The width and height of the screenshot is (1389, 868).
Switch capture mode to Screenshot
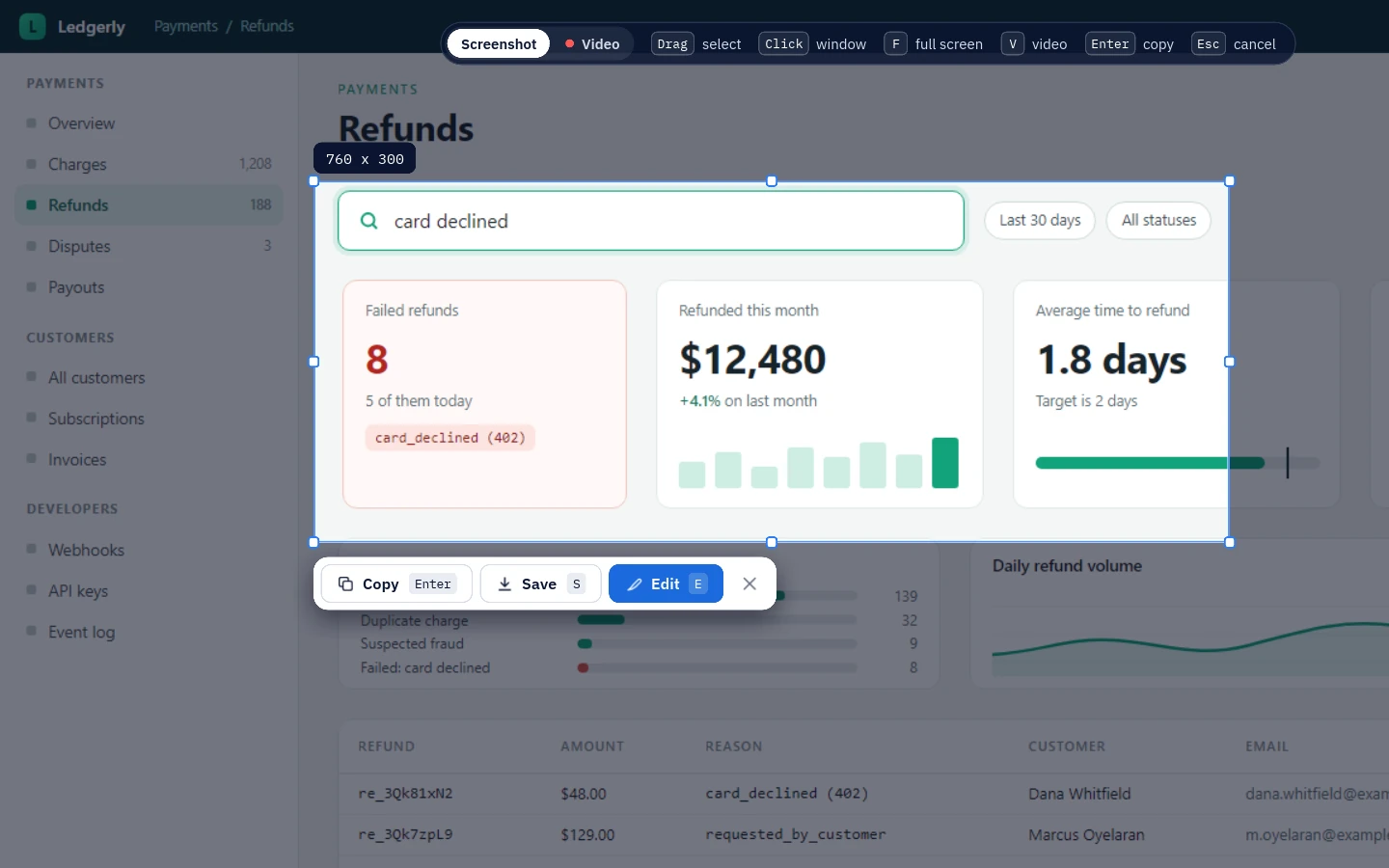[x=499, y=44]
